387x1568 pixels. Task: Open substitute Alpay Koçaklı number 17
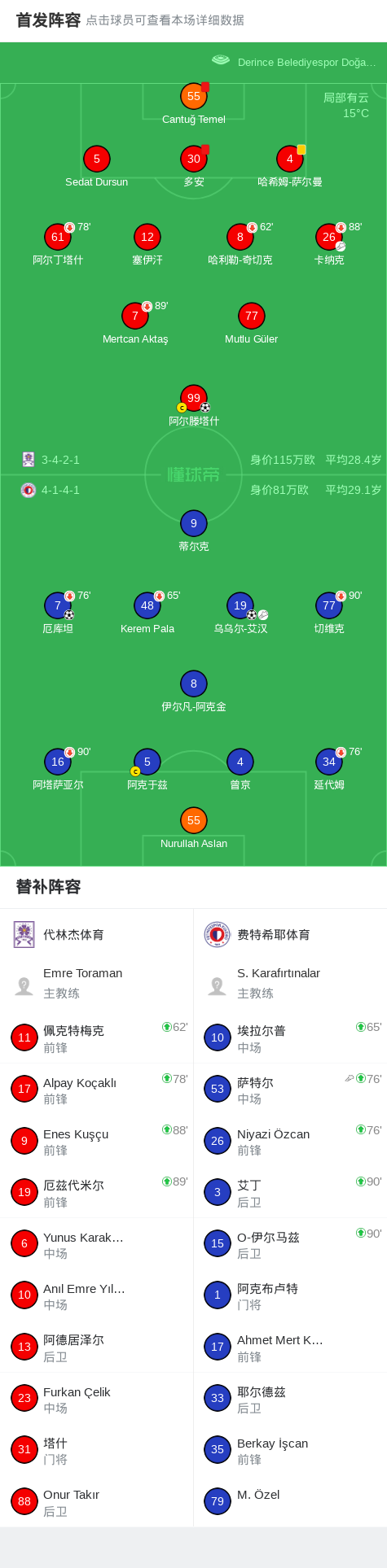tap(24, 1089)
